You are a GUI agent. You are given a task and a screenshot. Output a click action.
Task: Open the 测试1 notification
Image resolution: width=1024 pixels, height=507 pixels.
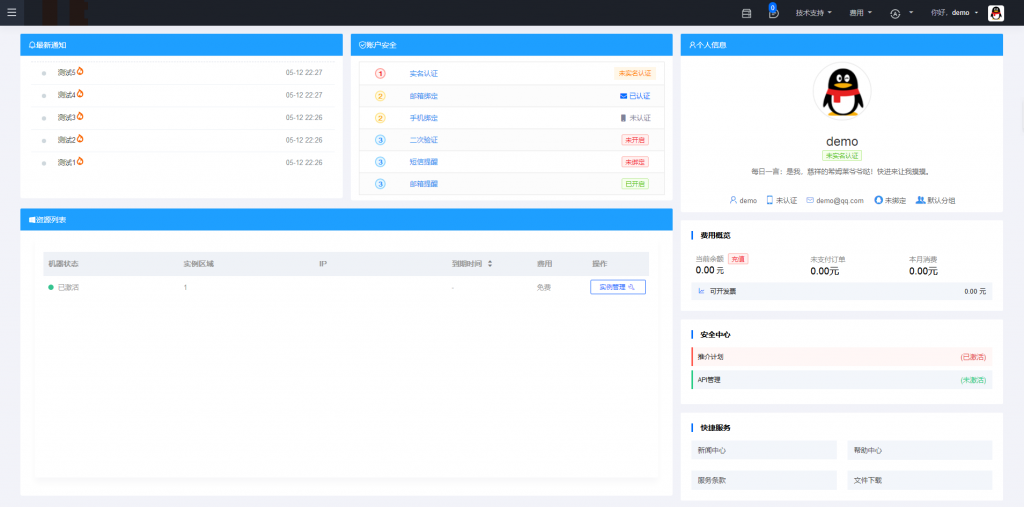(66, 162)
